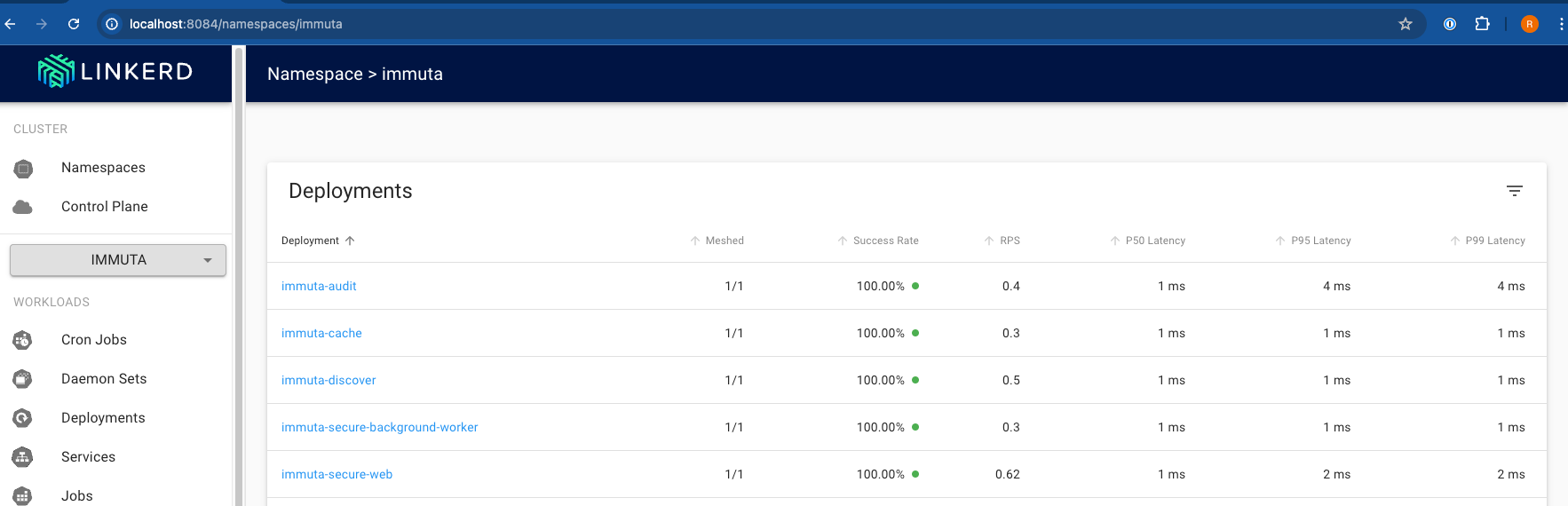Open the immuta-secure-background-worker deployment link

[379, 427]
